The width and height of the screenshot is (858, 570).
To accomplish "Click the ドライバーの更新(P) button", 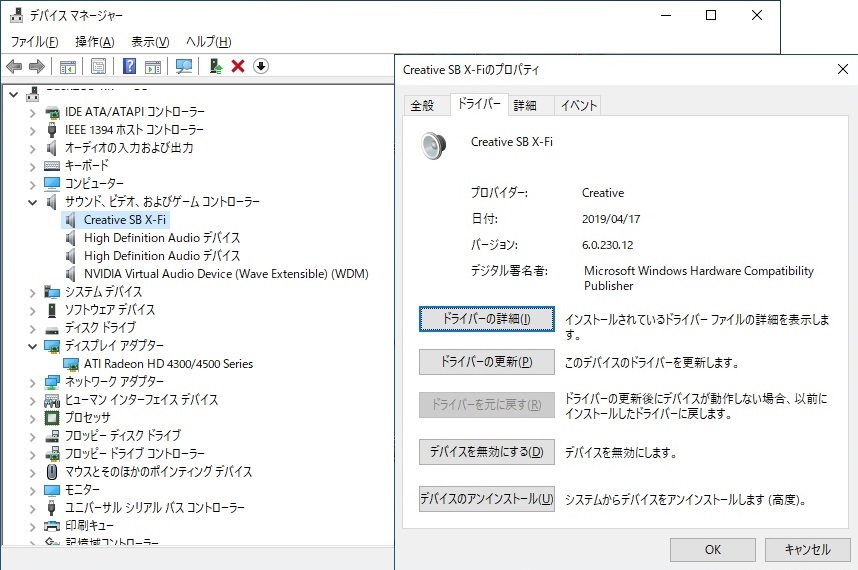I will point(486,362).
